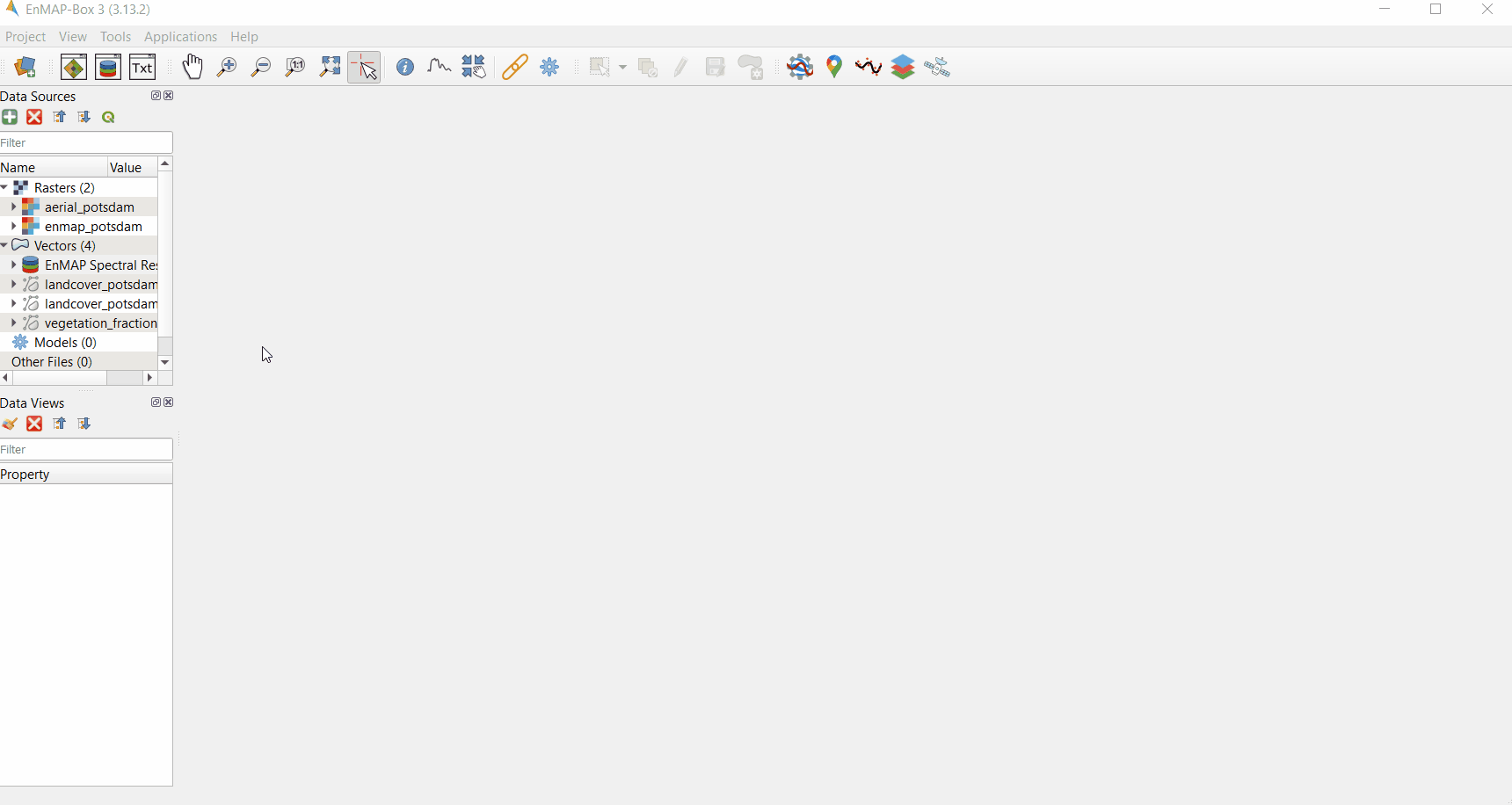This screenshot has height=805, width=1512.
Task: Open the profile curve analytics application
Action: pyautogui.click(x=869, y=68)
